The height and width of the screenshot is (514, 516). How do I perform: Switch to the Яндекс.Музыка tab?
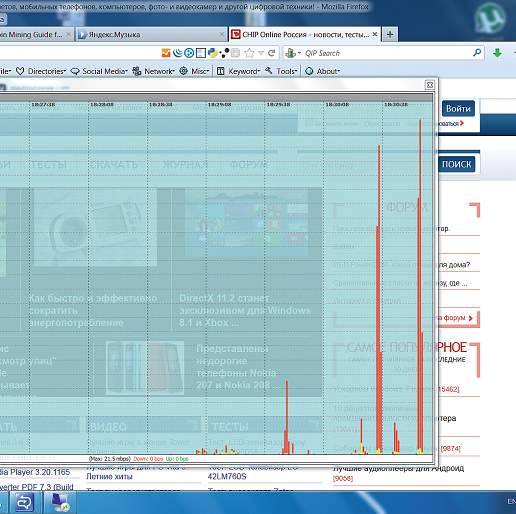[x=151, y=34]
